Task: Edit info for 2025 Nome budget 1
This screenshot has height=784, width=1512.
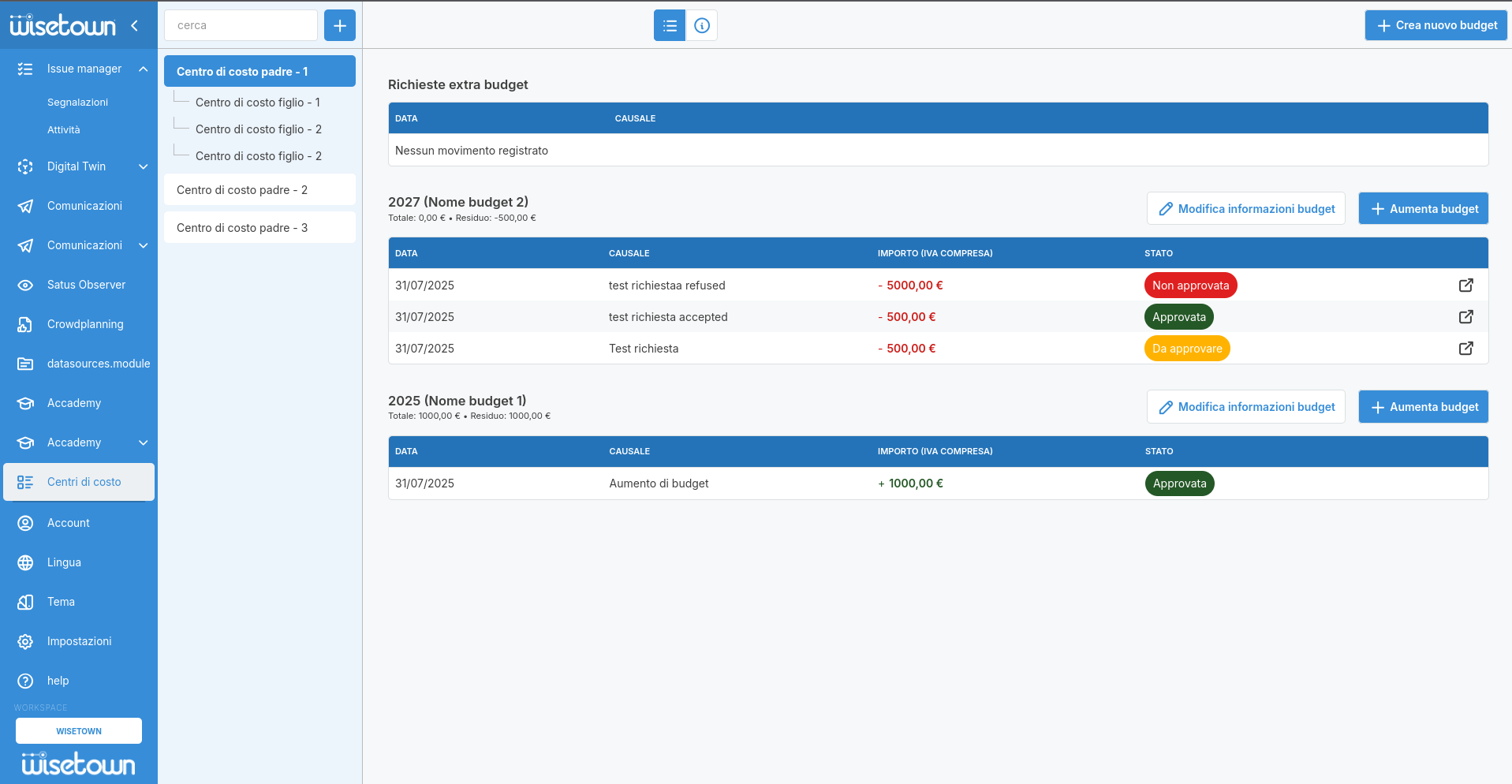Action: pyautogui.click(x=1245, y=407)
